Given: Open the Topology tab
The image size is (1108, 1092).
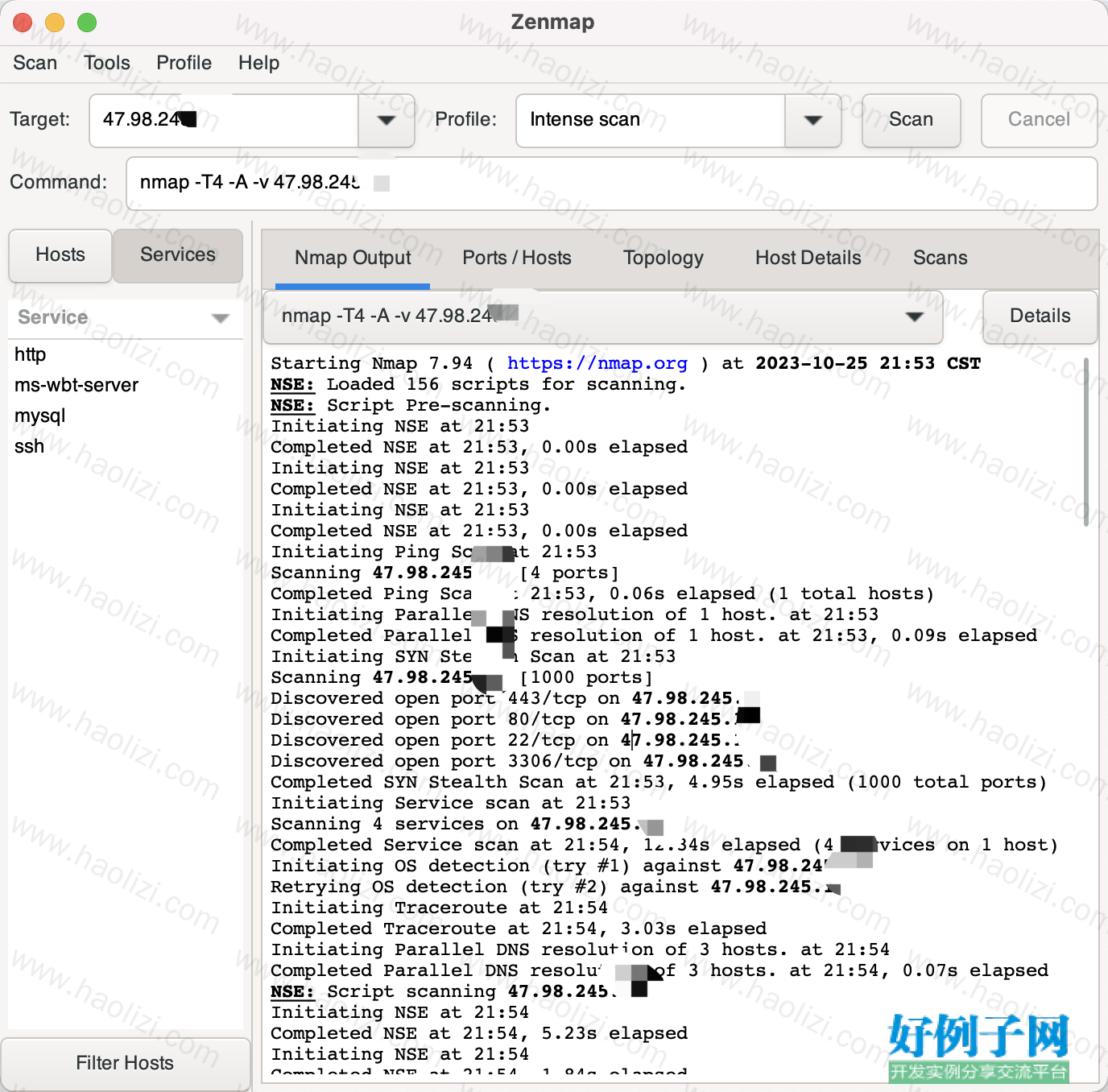Looking at the screenshot, I should [664, 258].
